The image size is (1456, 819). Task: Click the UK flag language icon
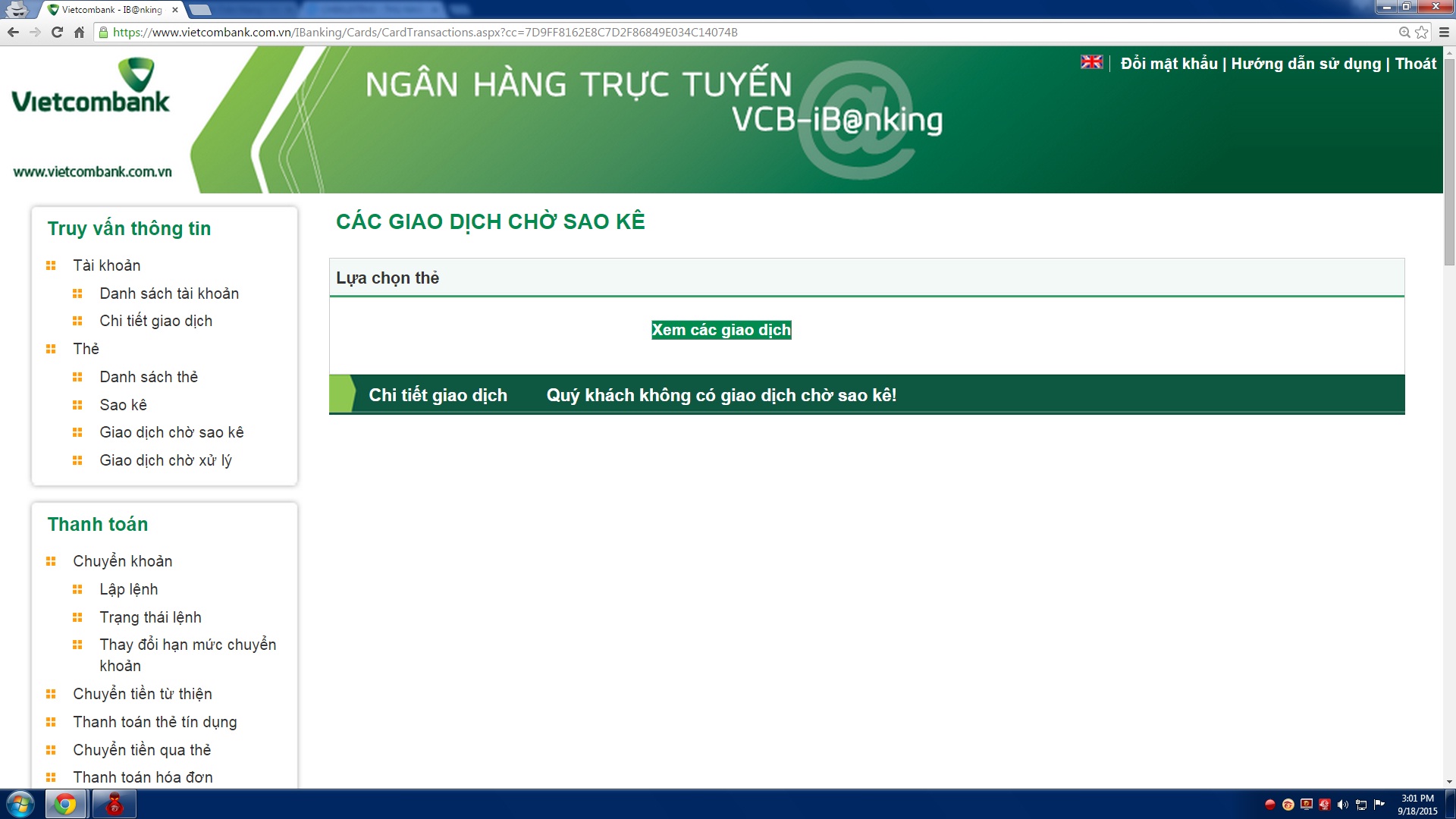pos(1091,62)
